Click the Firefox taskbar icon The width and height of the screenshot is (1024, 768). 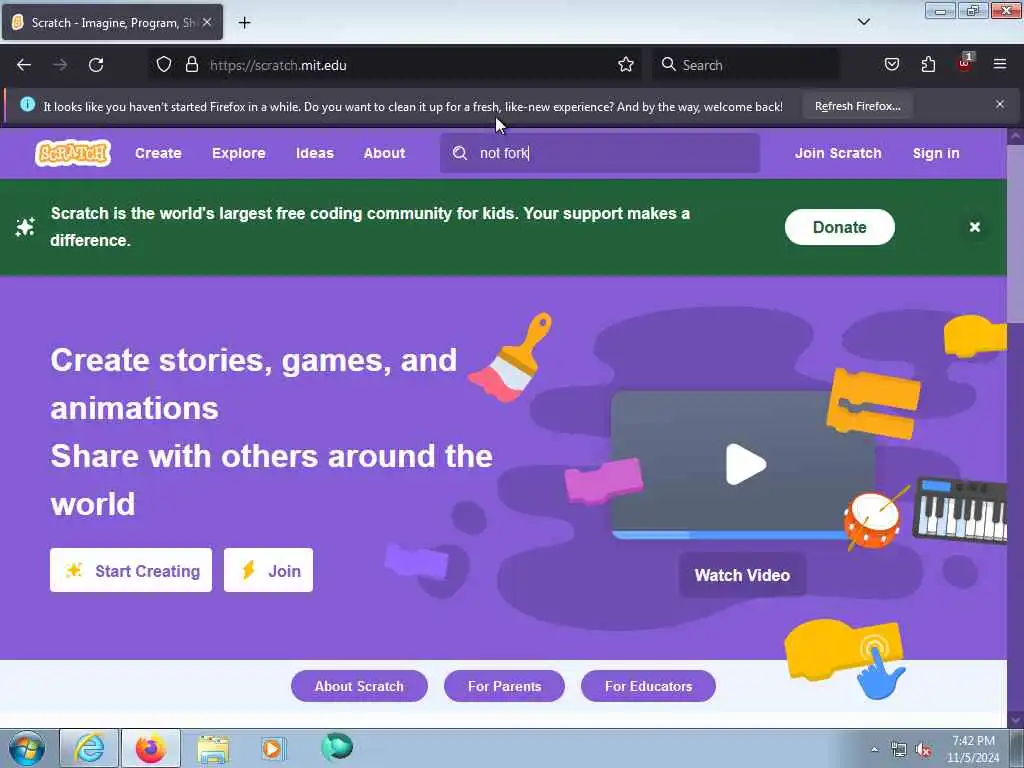pos(151,748)
